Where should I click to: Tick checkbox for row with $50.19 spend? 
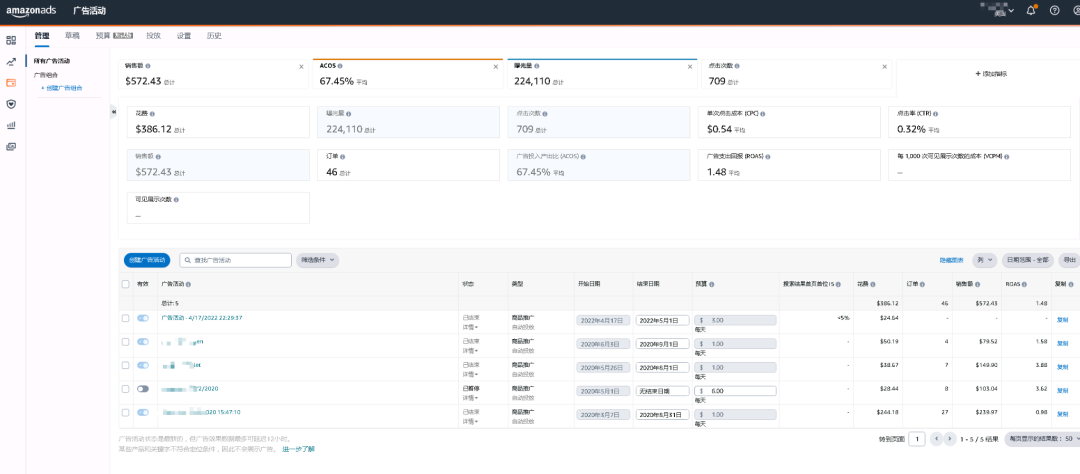pyautogui.click(x=125, y=342)
